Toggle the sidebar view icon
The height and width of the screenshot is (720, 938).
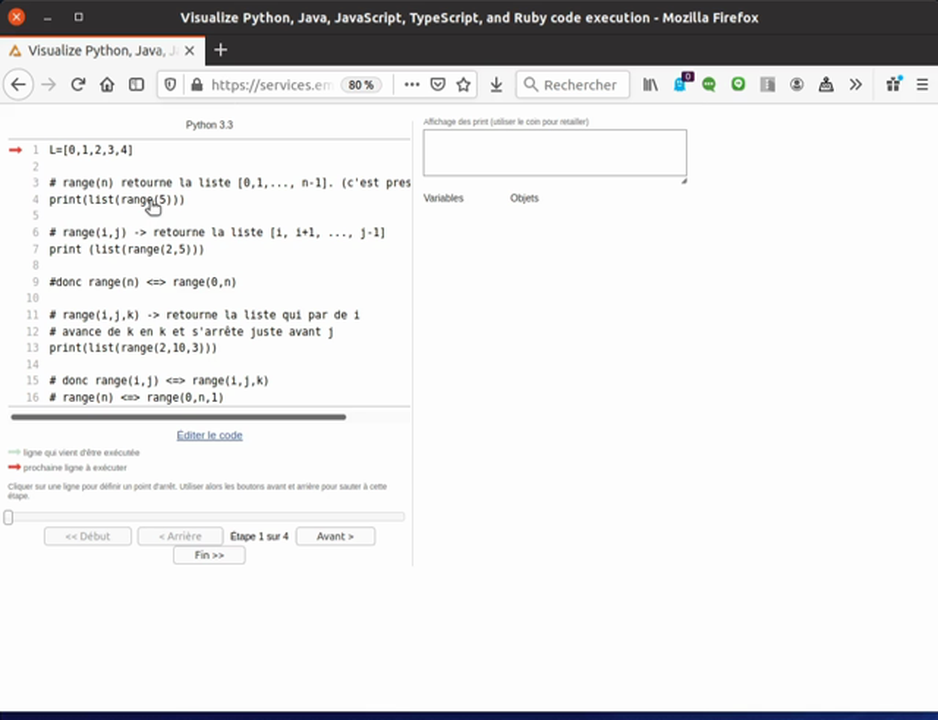click(136, 85)
